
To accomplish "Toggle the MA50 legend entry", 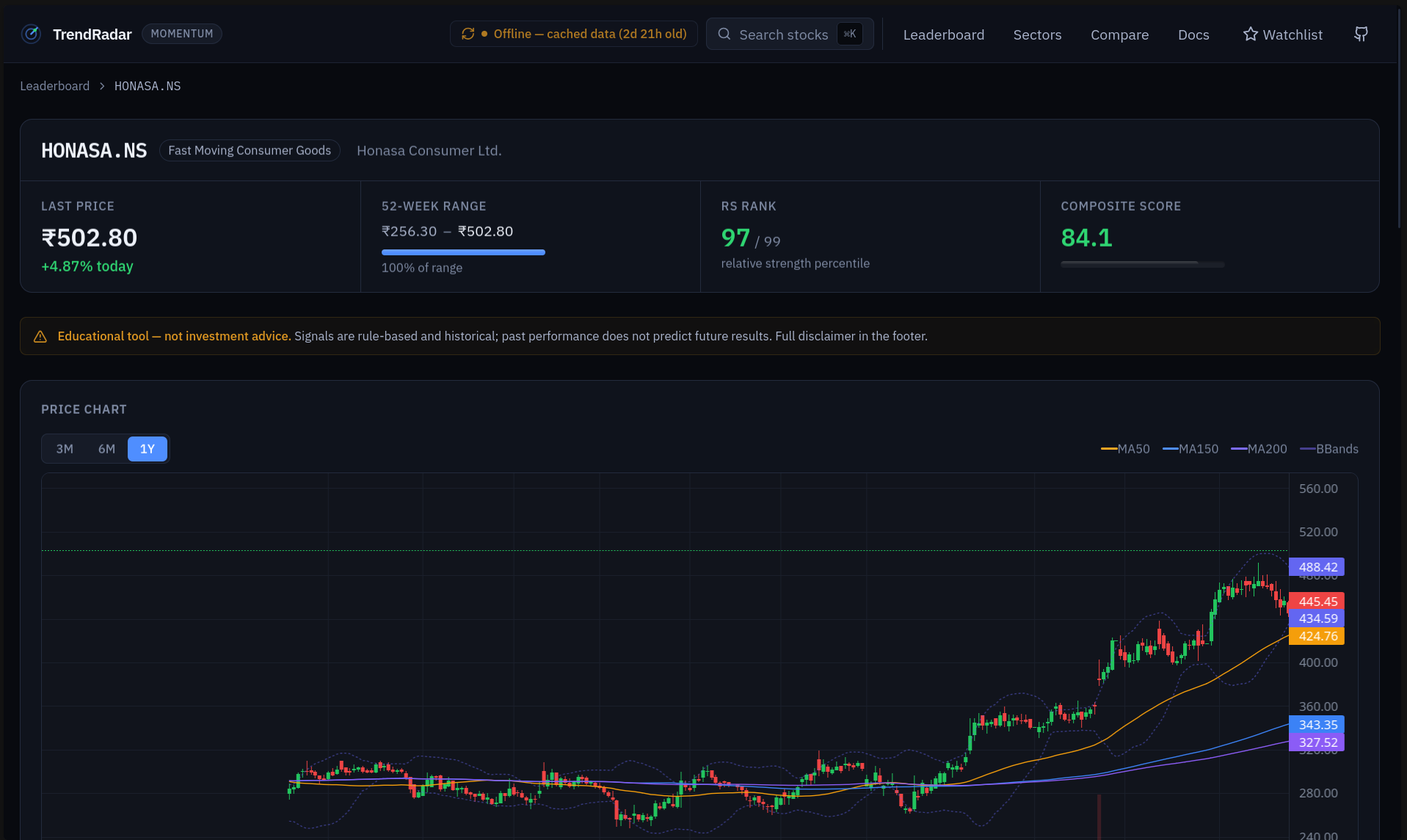I will point(1125,449).
